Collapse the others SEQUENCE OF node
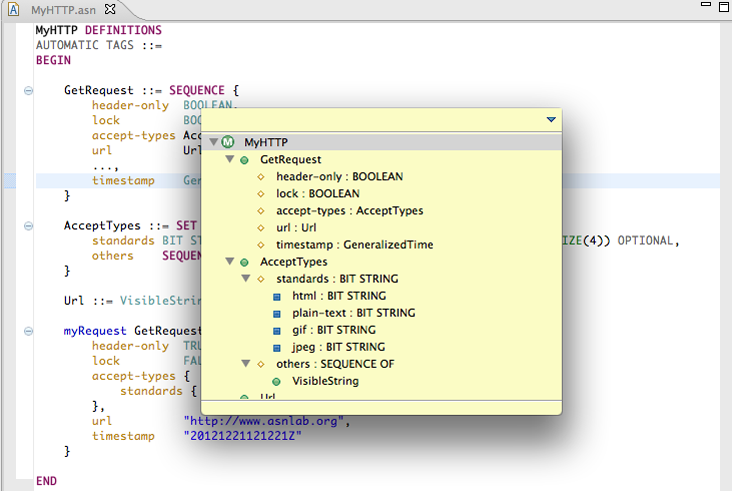732x491 pixels. point(246,364)
